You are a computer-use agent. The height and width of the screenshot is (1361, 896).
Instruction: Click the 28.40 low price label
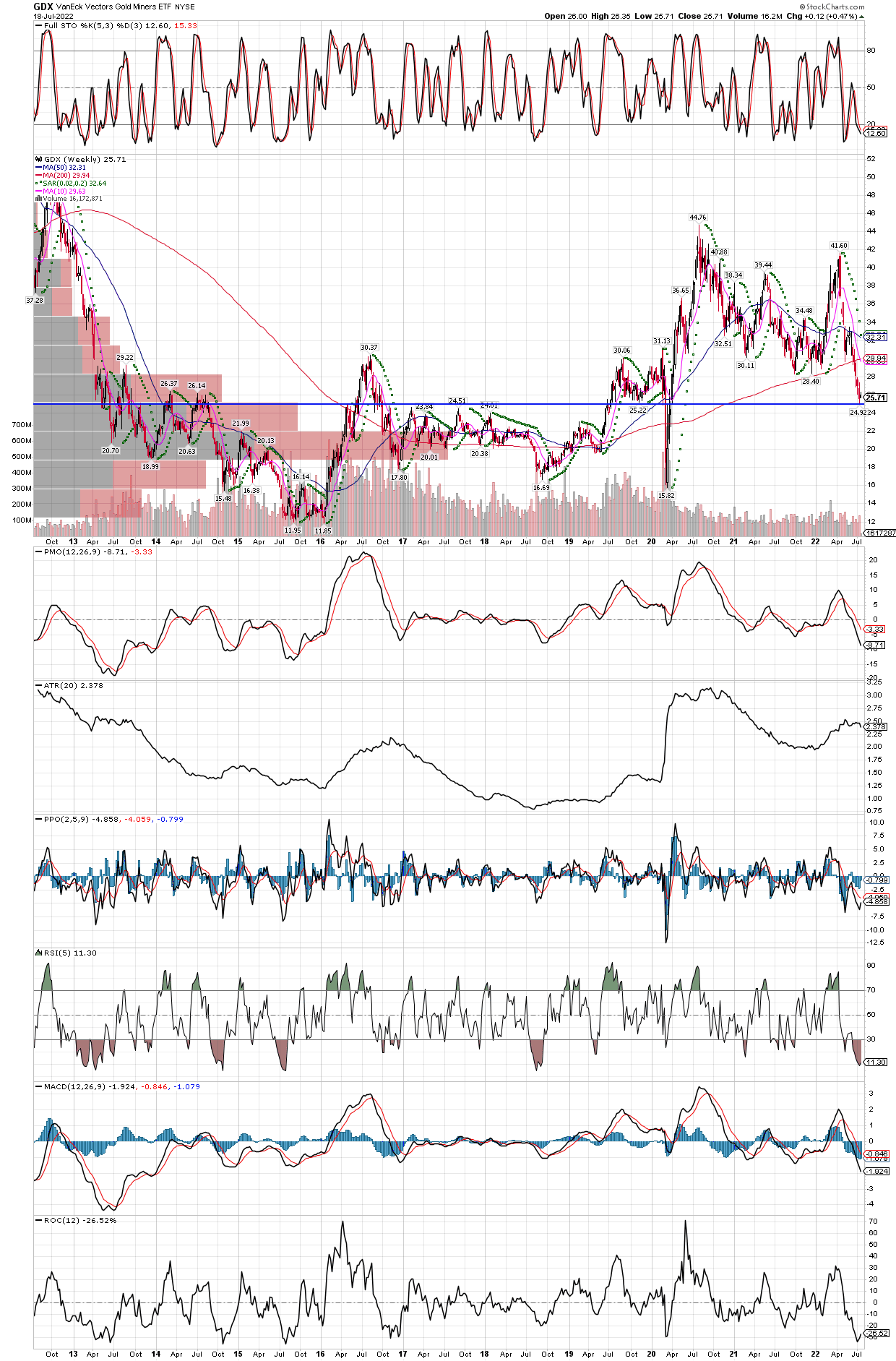(811, 382)
